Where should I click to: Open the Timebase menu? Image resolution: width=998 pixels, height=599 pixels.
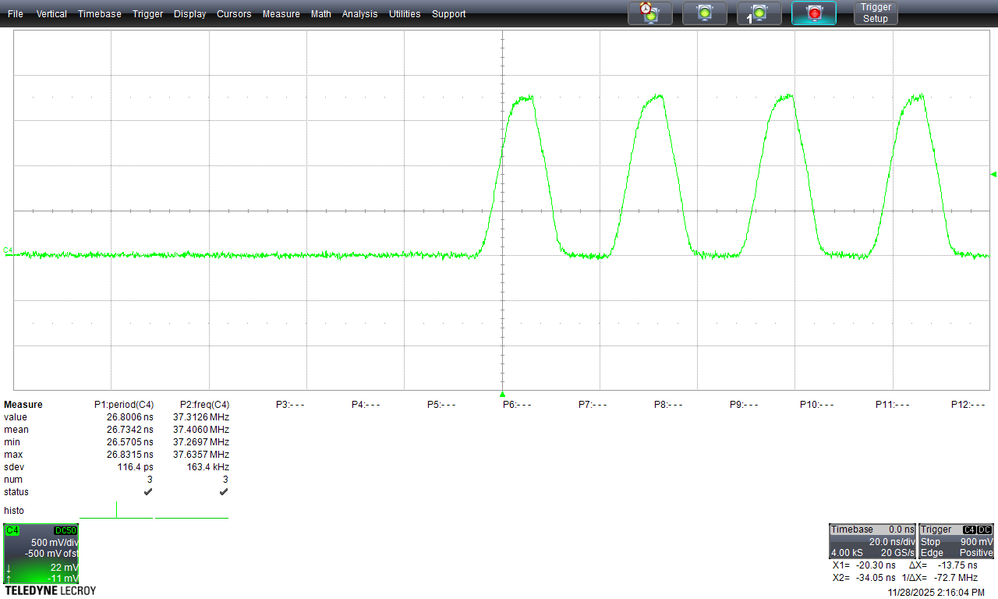[x=99, y=13]
